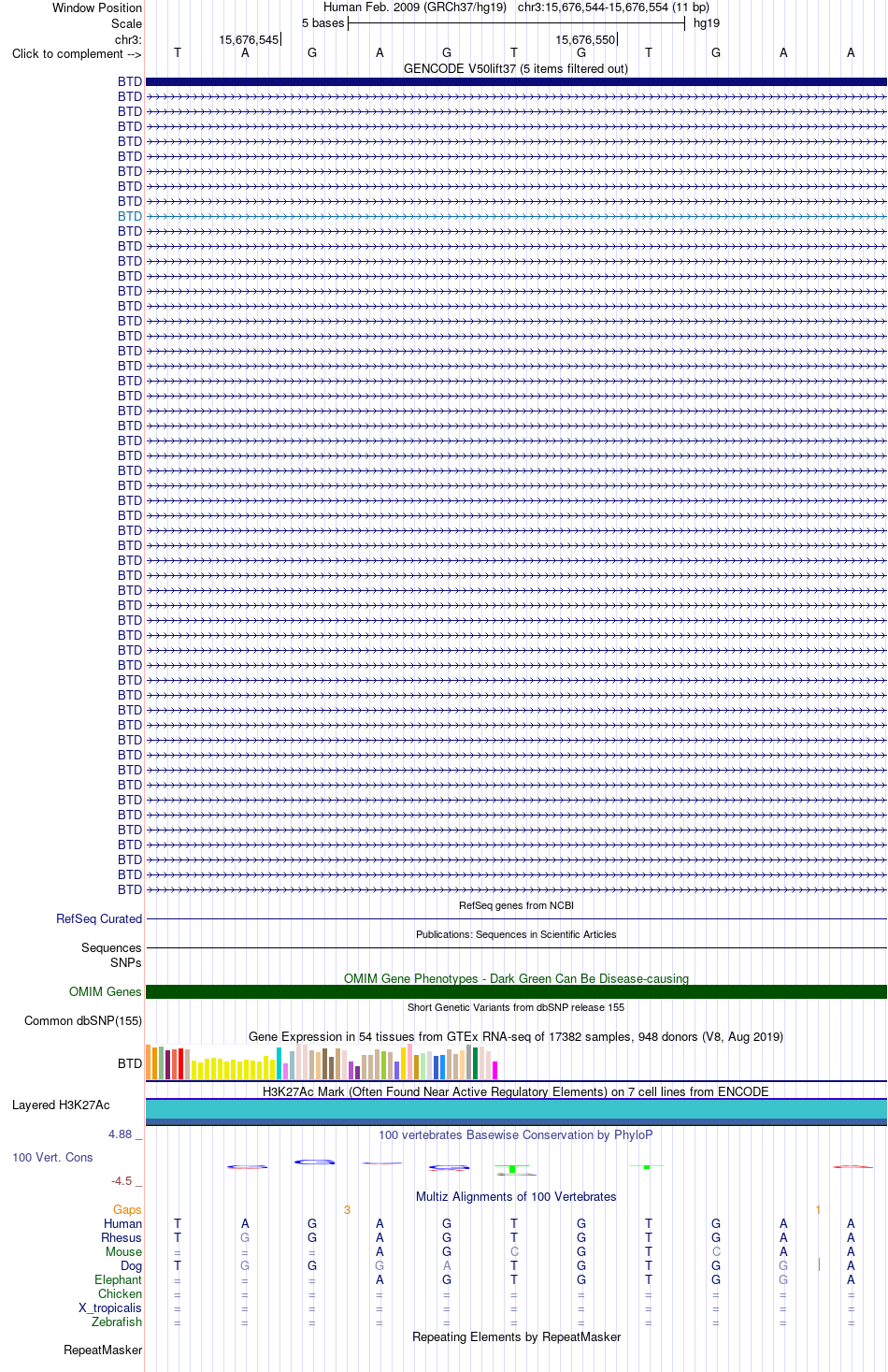The height and width of the screenshot is (1372, 888).
Task: Click 'RefSeq genes from NCBI' track title
Action: coord(516,905)
